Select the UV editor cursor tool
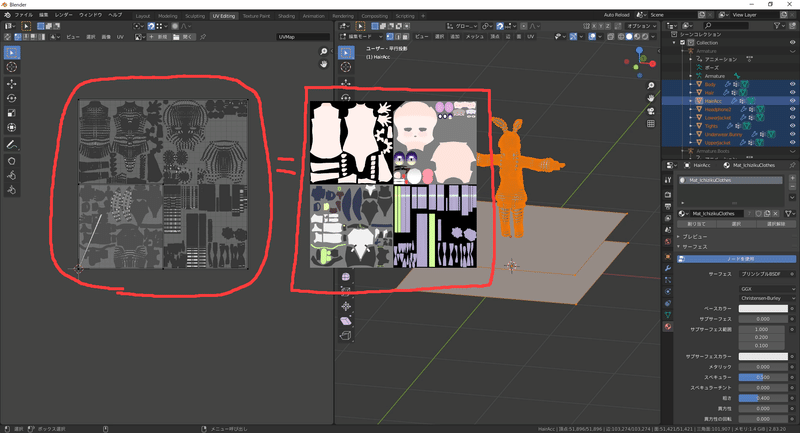Image resolution: width=800 pixels, height=433 pixels. click(x=11, y=67)
